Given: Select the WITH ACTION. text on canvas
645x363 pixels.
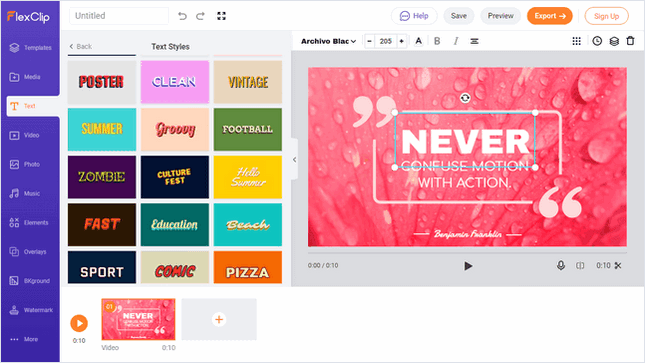Looking at the screenshot, I should pos(465,182).
